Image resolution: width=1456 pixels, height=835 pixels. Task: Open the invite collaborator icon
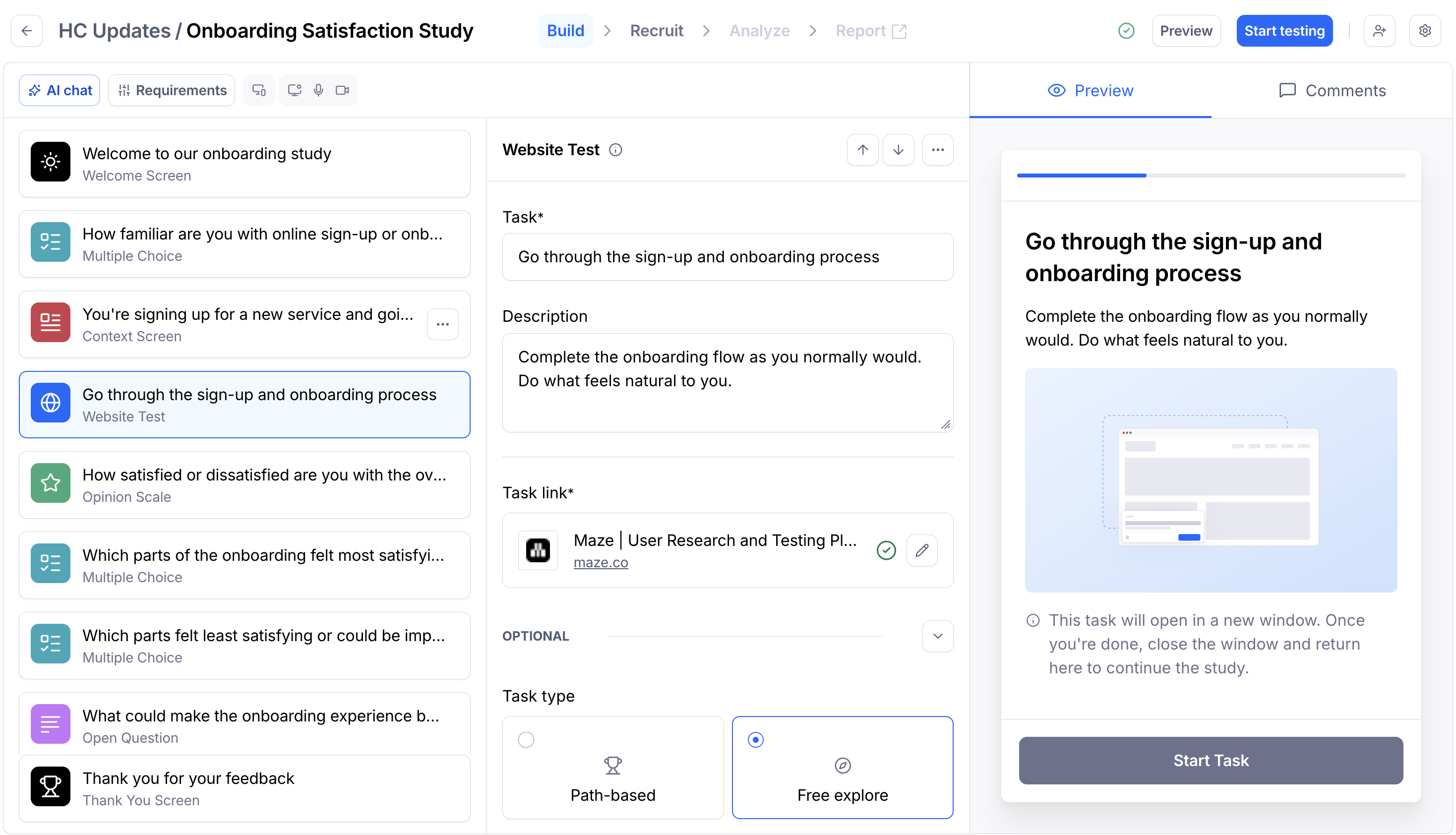1379,31
